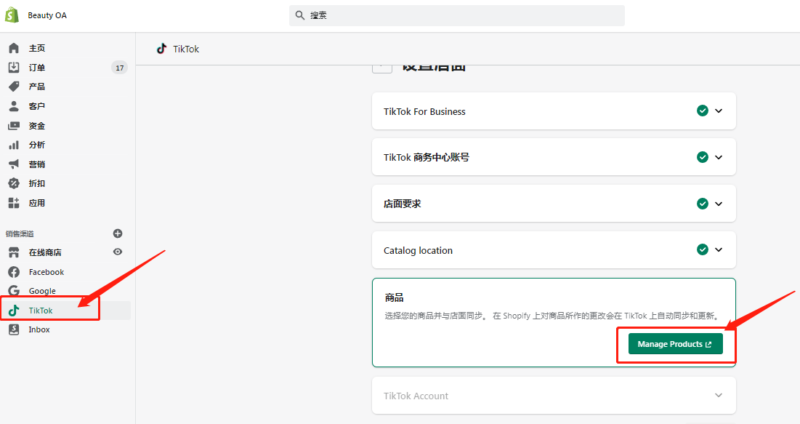Open the Customers (客户) person icon
The image size is (800, 424).
tap(13, 106)
